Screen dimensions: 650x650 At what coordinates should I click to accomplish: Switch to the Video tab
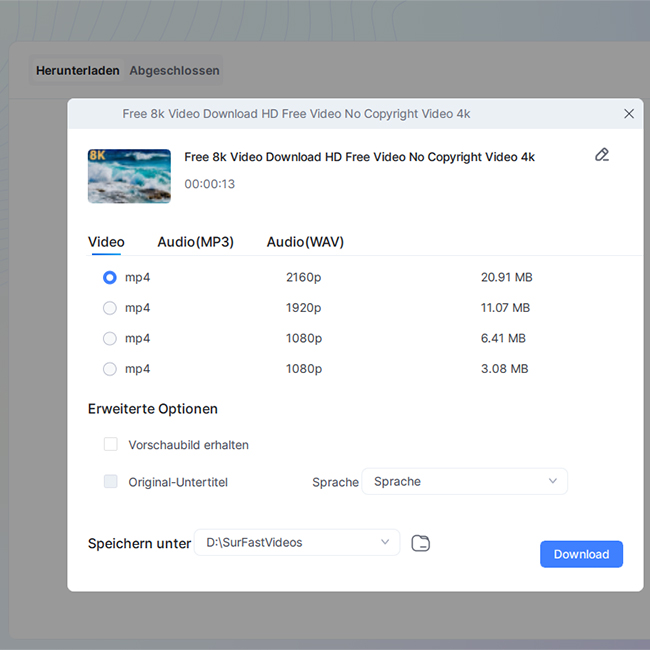[106, 242]
